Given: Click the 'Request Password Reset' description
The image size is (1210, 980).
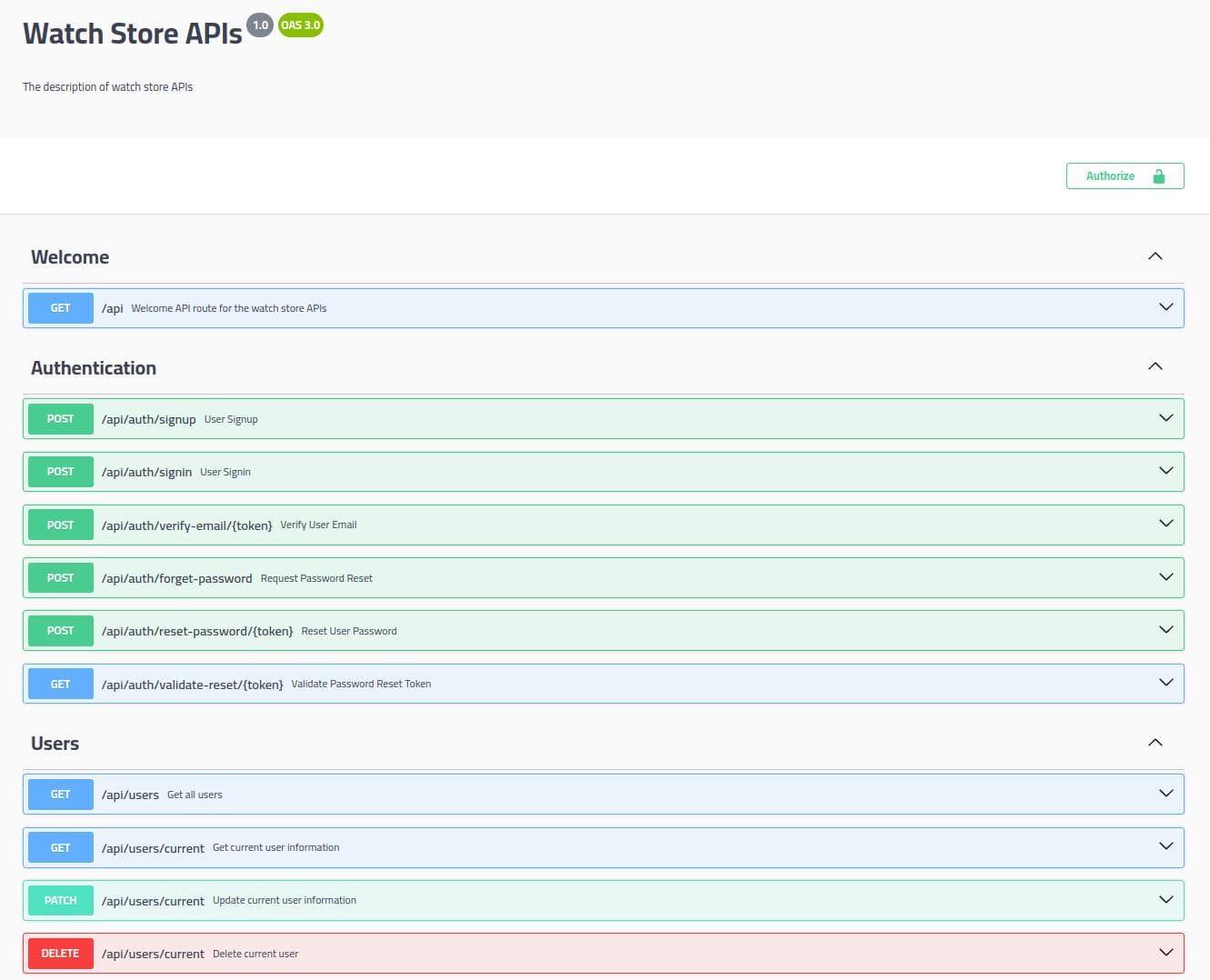Looking at the screenshot, I should (316, 578).
